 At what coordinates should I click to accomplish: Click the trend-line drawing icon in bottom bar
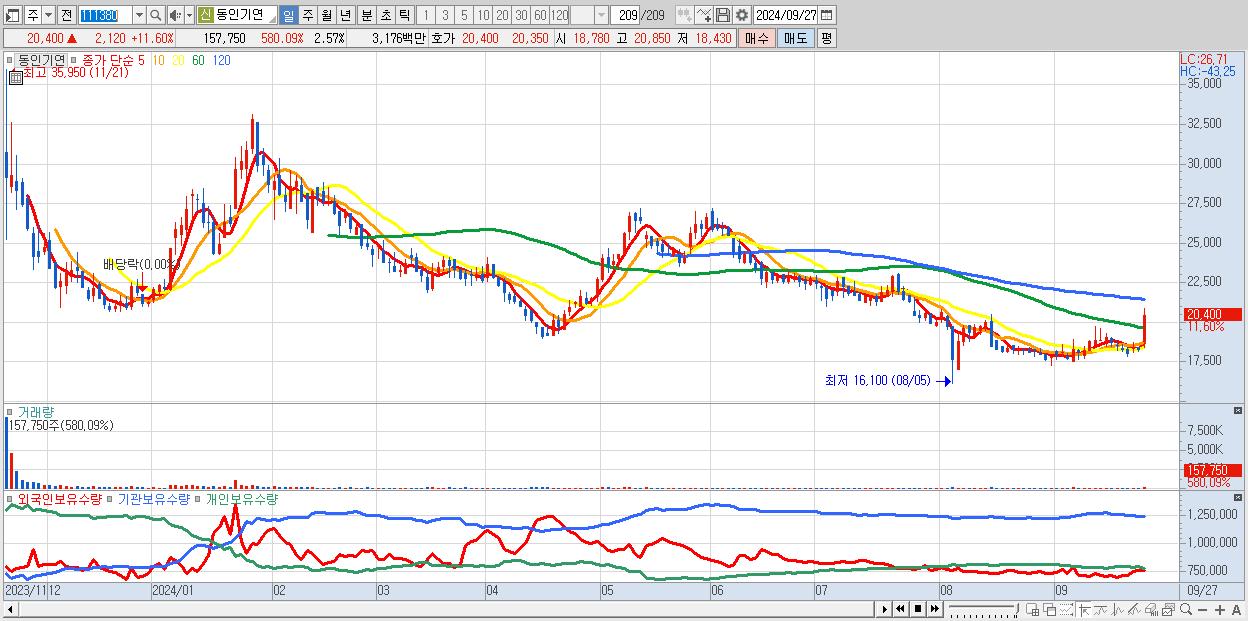coord(1134,609)
